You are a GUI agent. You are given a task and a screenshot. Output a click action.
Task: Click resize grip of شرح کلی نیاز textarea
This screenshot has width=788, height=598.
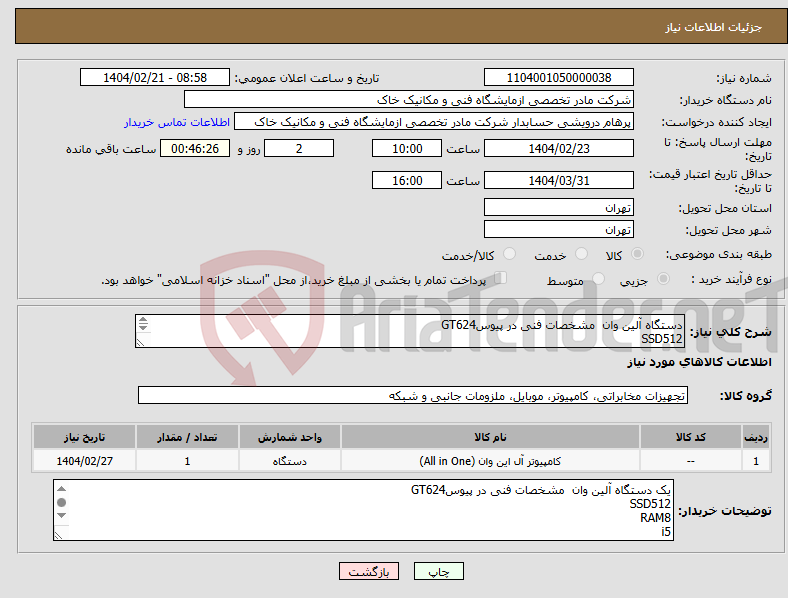141,342
